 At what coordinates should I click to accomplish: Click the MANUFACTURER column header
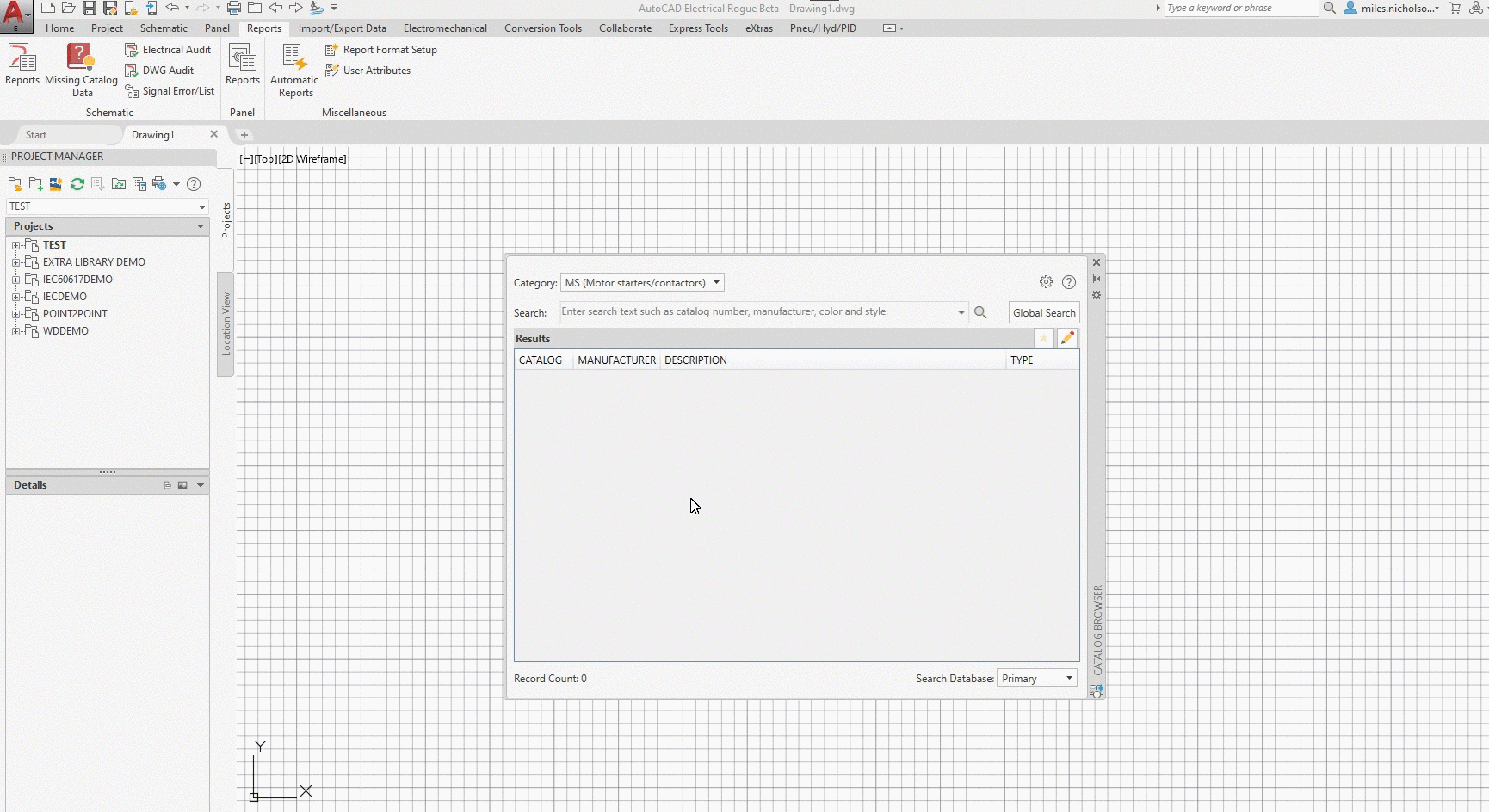coord(617,360)
